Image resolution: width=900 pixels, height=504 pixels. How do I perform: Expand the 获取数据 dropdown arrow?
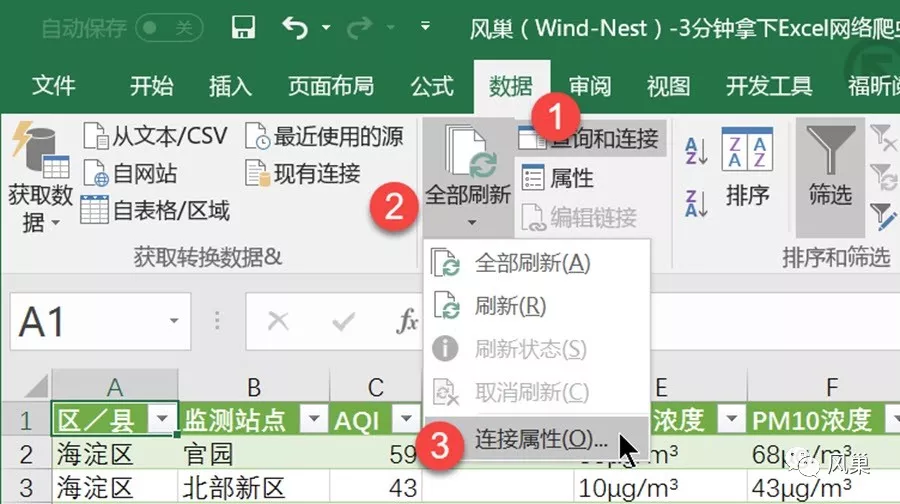click(56, 222)
